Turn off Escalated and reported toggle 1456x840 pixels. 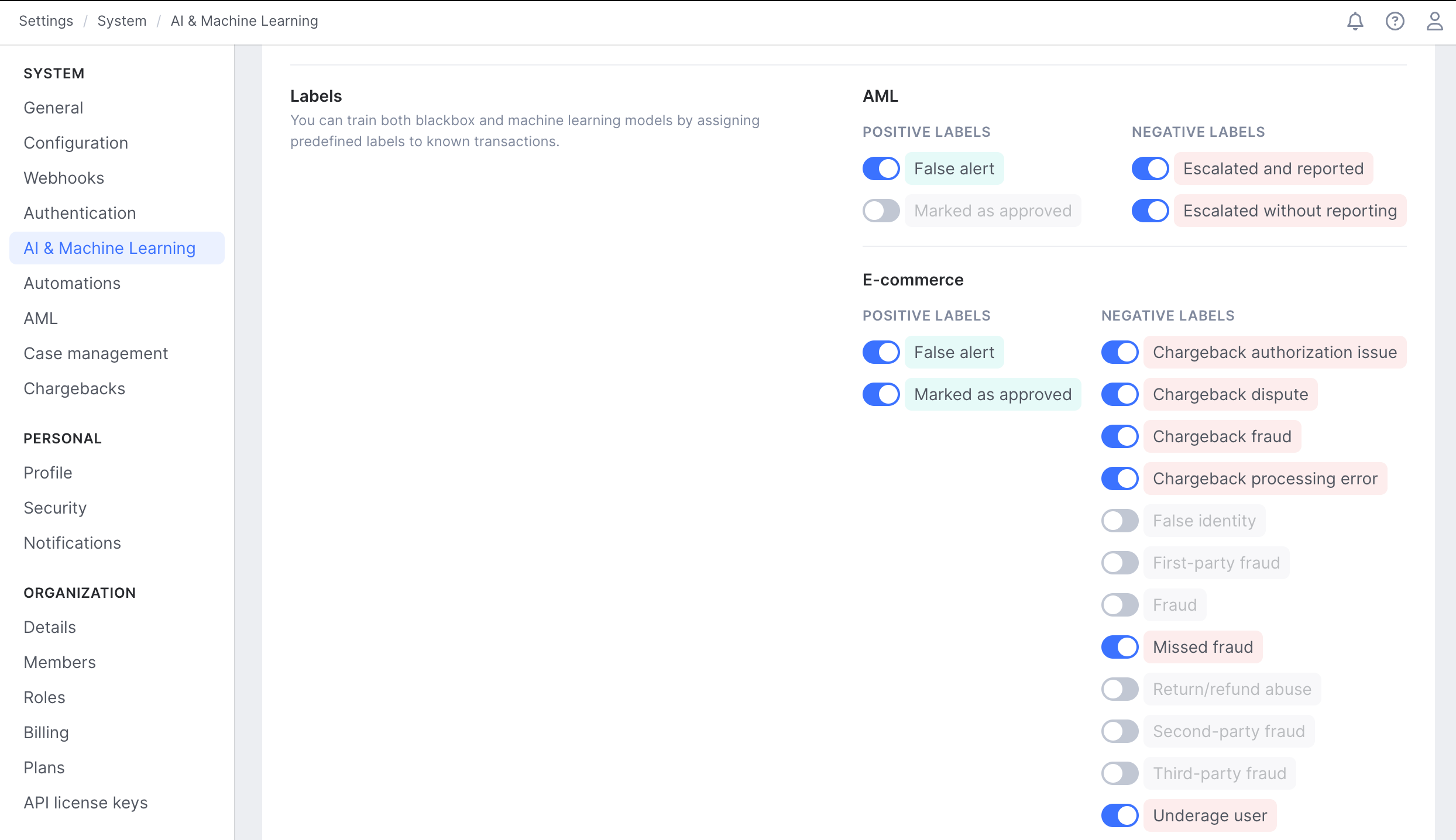(1150, 168)
